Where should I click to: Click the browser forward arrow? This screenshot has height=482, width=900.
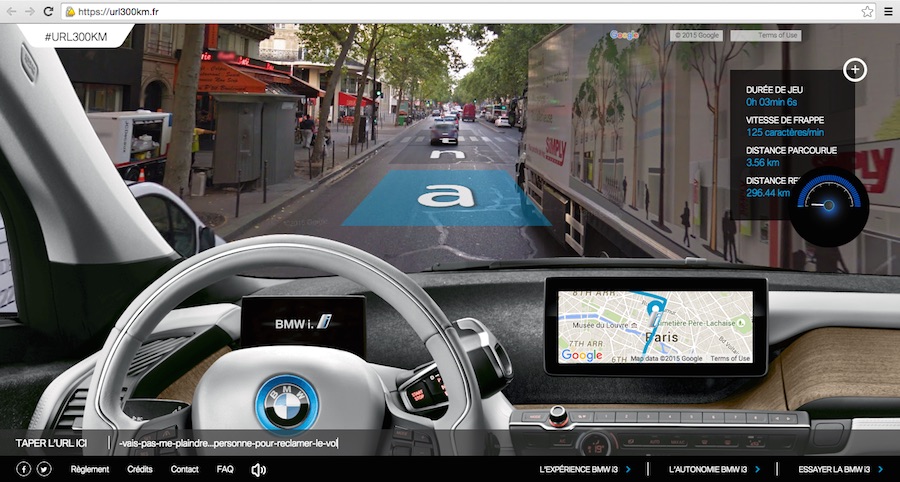click(x=30, y=11)
